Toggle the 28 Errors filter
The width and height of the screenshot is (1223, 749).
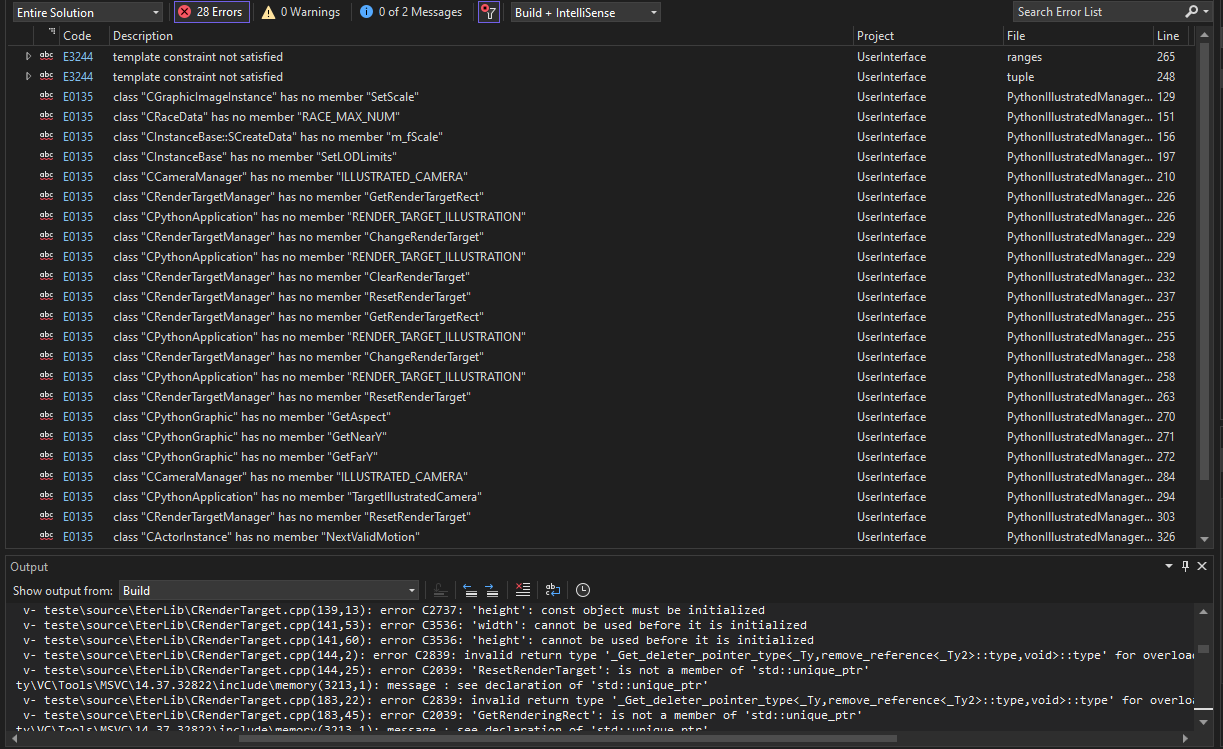pyautogui.click(x=211, y=12)
